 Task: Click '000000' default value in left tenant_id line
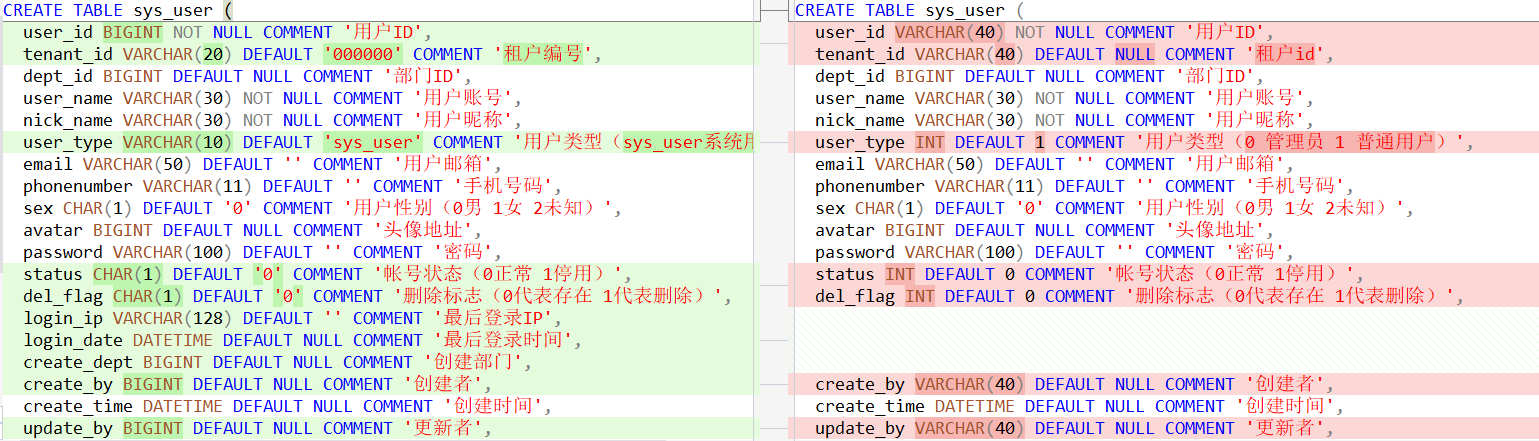tap(363, 54)
